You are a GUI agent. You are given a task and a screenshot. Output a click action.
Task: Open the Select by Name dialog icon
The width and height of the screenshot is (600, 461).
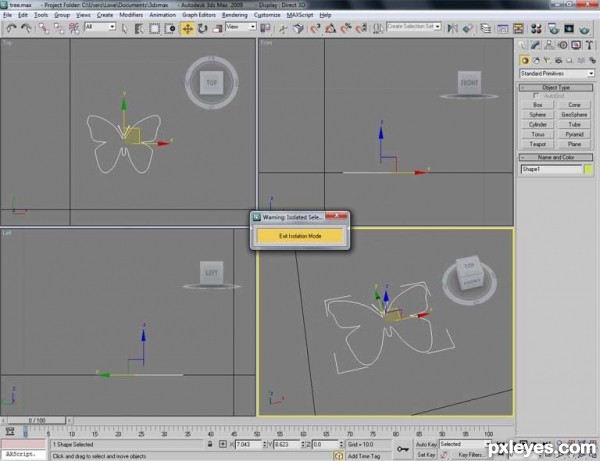139,28
